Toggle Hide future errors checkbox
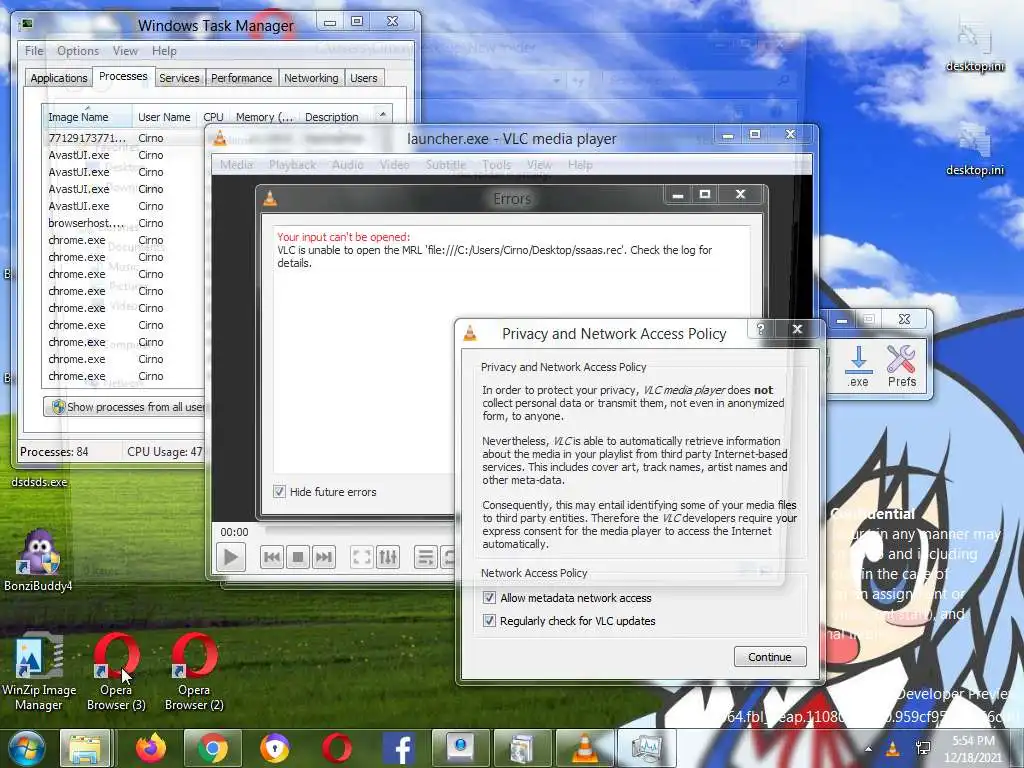The width and height of the screenshot is (1024, 768). tap(280, 492)
